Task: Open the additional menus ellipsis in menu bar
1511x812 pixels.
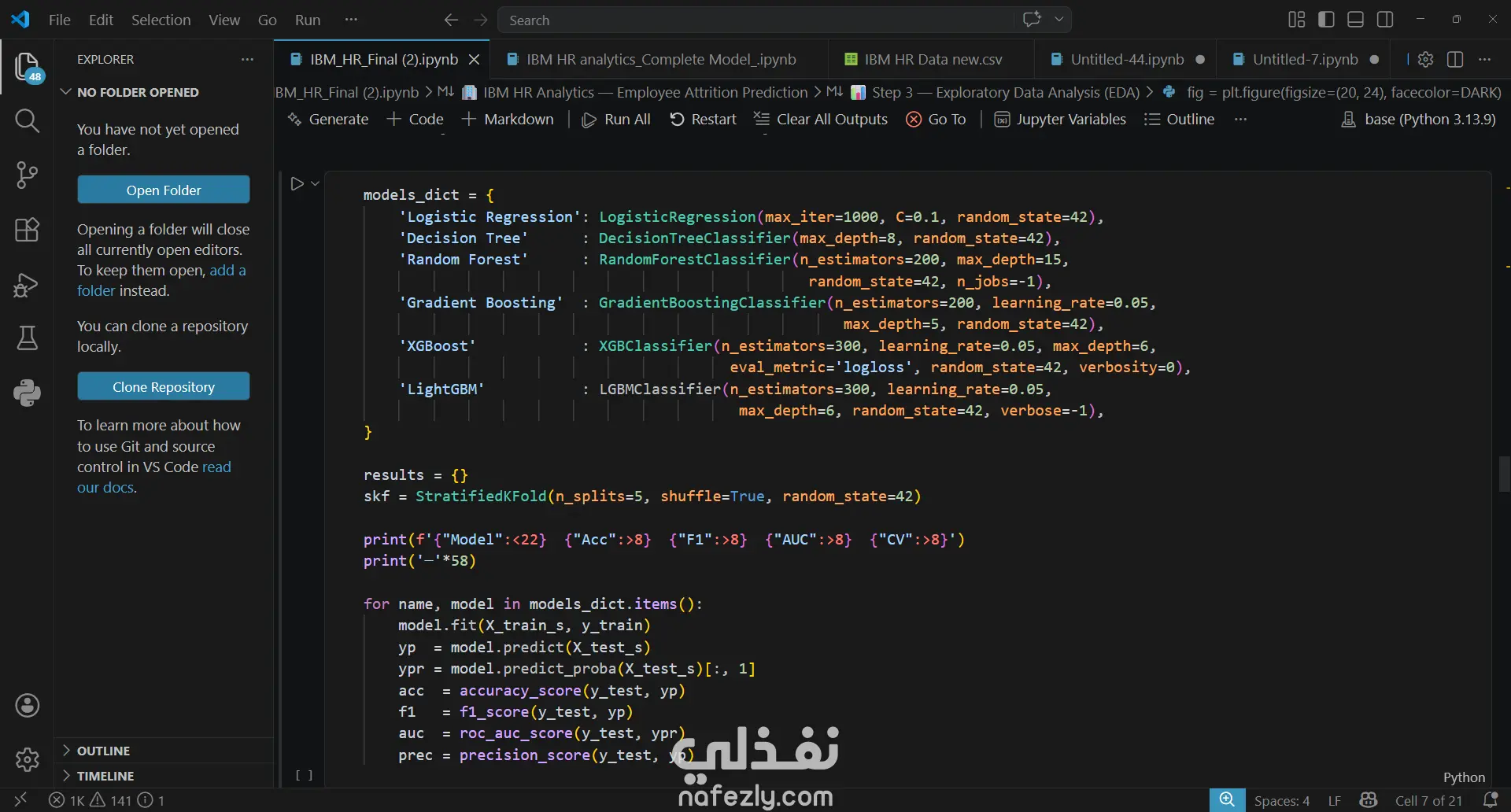Action: pyautogui.click(x=351, y=20)
